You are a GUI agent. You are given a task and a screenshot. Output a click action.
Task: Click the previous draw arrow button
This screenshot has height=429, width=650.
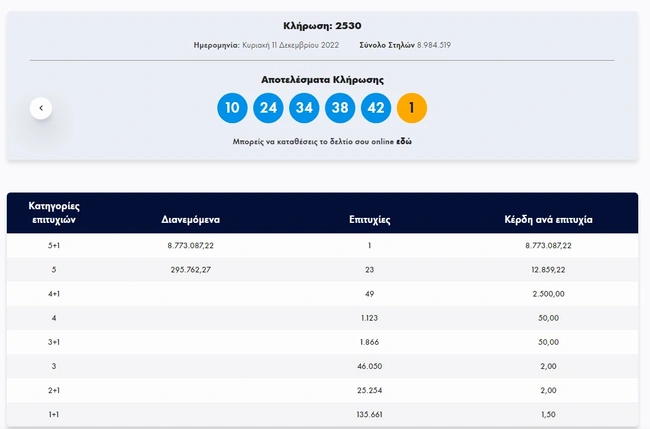coord(41,107)
